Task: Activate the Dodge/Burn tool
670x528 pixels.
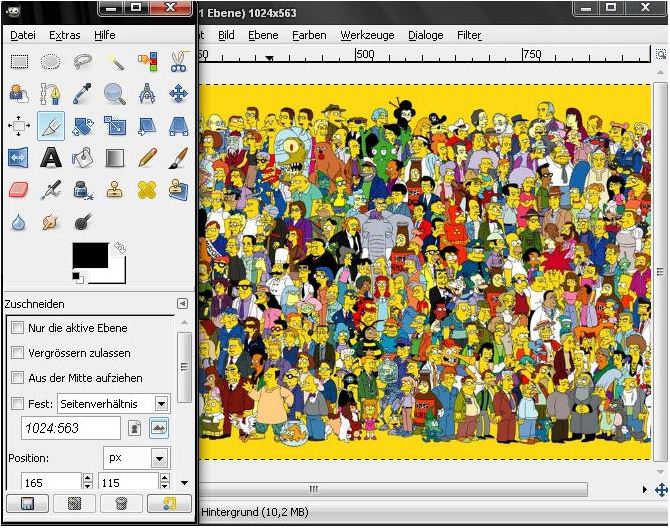Action: (x=82, y=222)
